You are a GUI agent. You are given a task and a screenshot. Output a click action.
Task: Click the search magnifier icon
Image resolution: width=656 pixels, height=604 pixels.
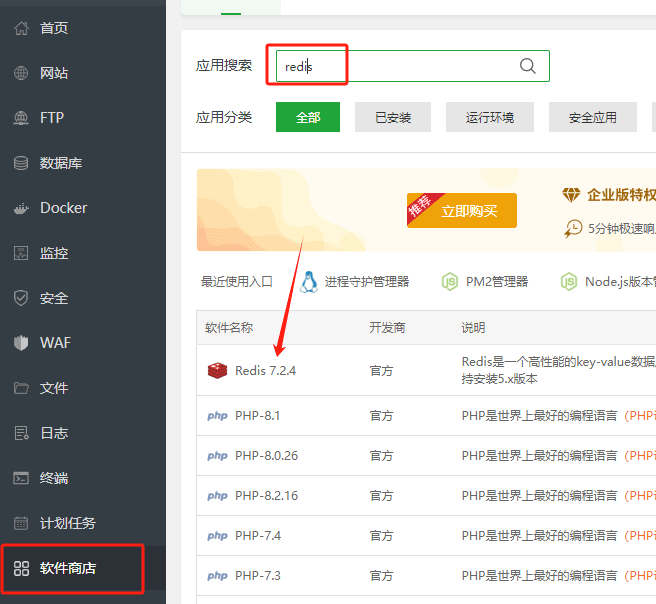528,66
